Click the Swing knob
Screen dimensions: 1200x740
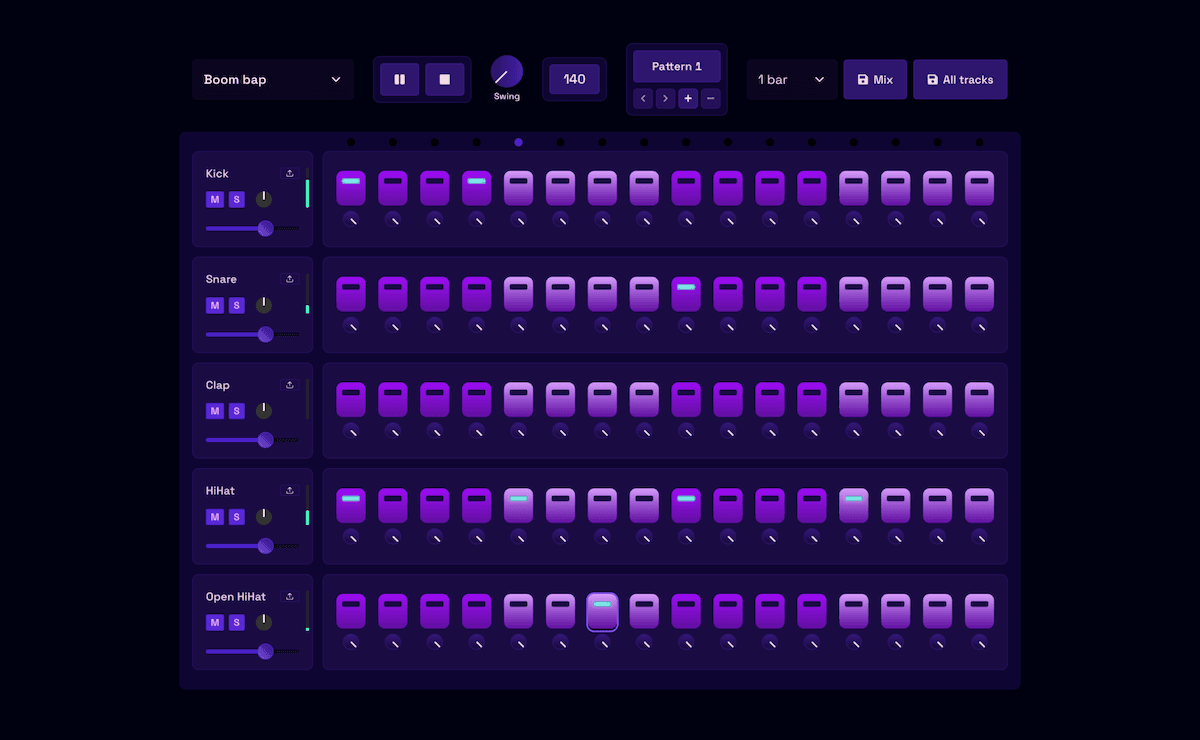pos(507,72)
